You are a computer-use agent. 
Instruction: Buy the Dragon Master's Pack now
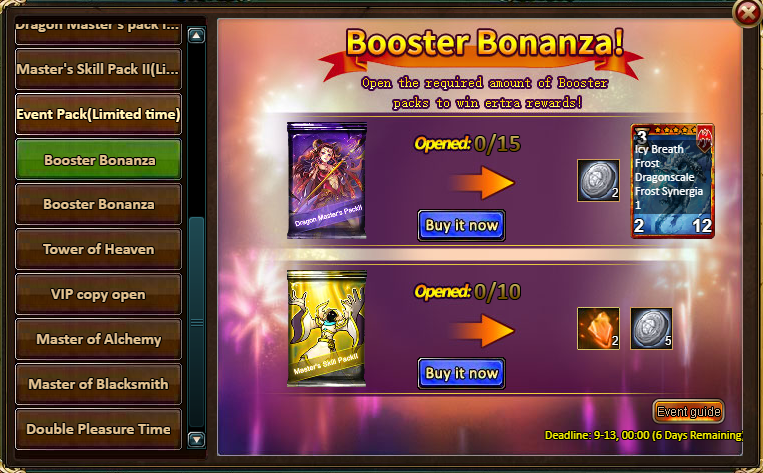461,225
